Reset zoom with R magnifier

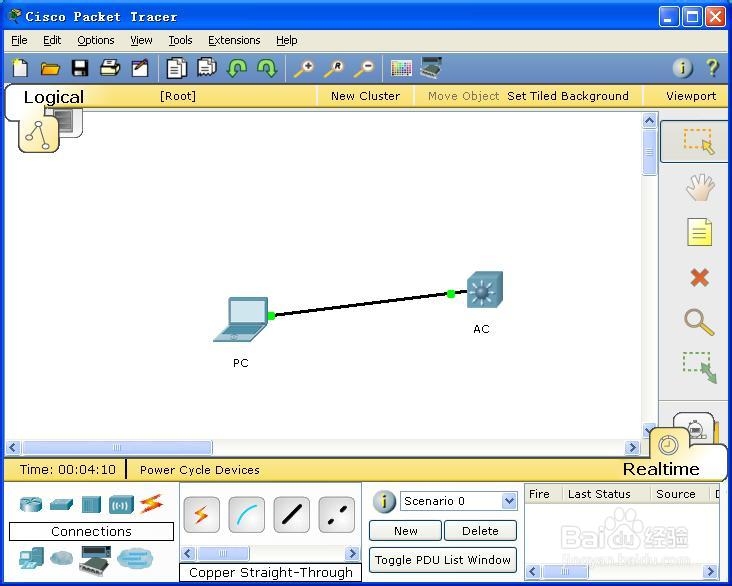pyautogui.click(x=334, y=69)
